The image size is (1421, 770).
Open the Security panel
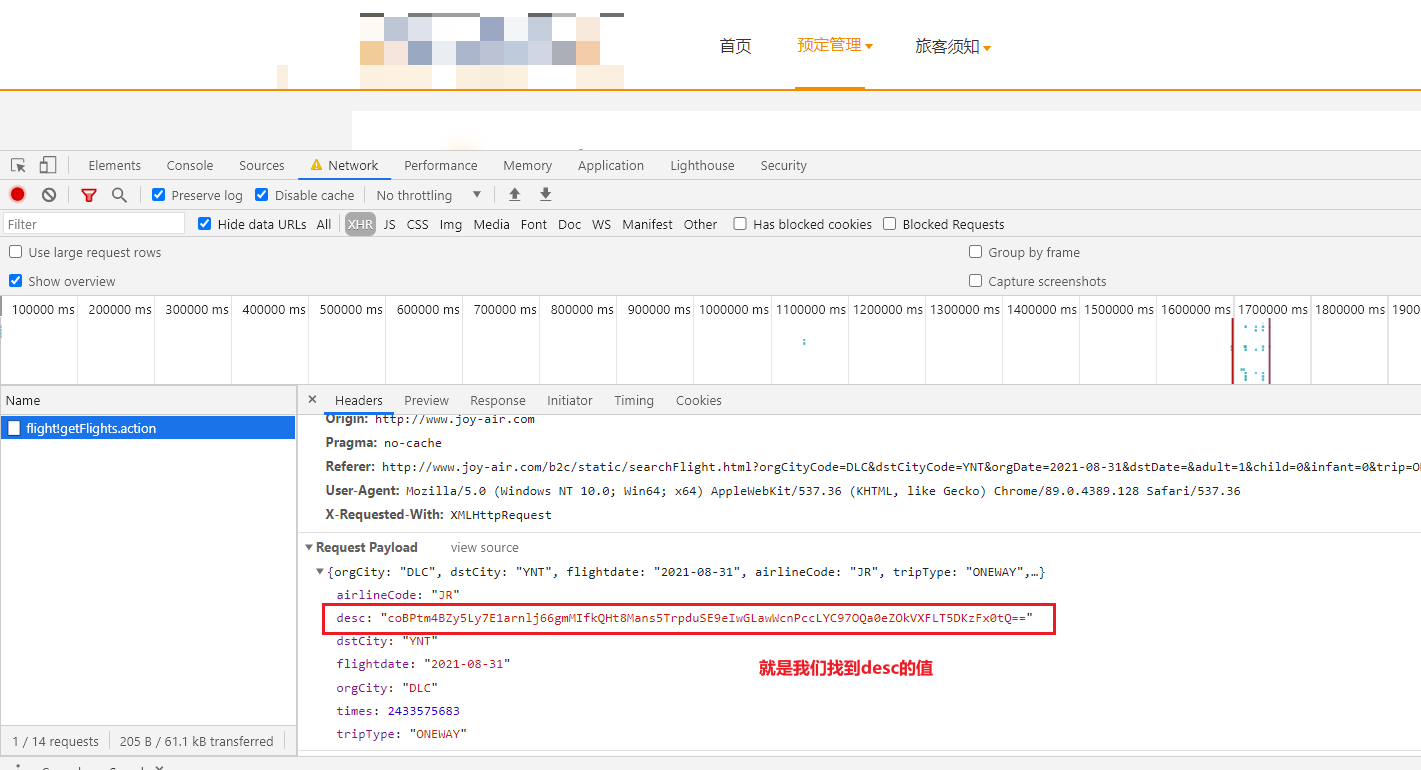point(784,165)
